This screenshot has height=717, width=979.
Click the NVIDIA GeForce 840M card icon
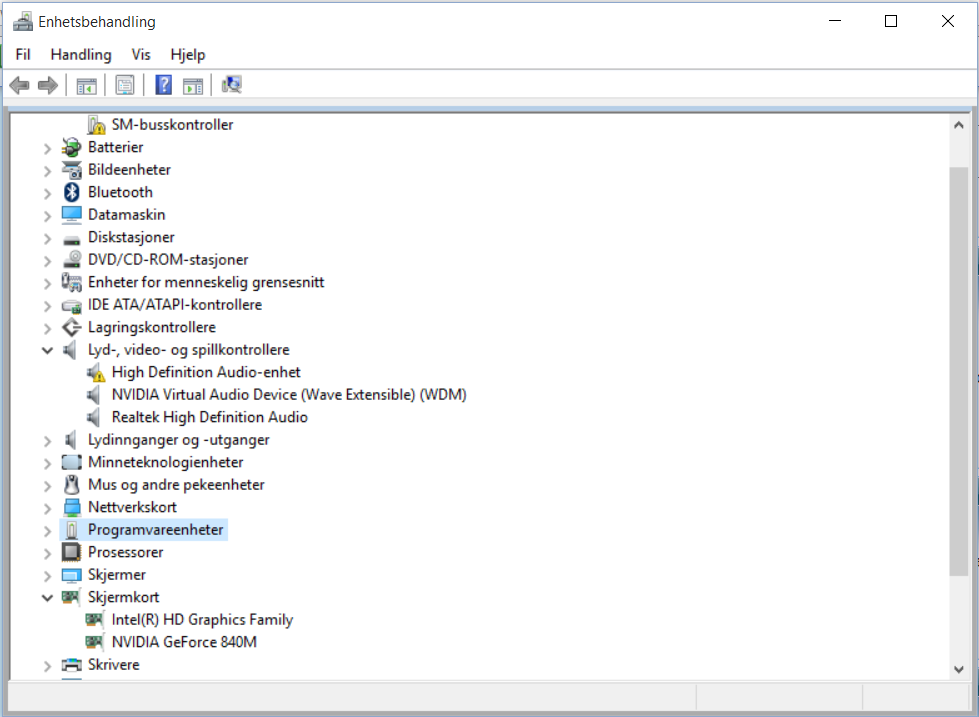(x=94, y=642)
